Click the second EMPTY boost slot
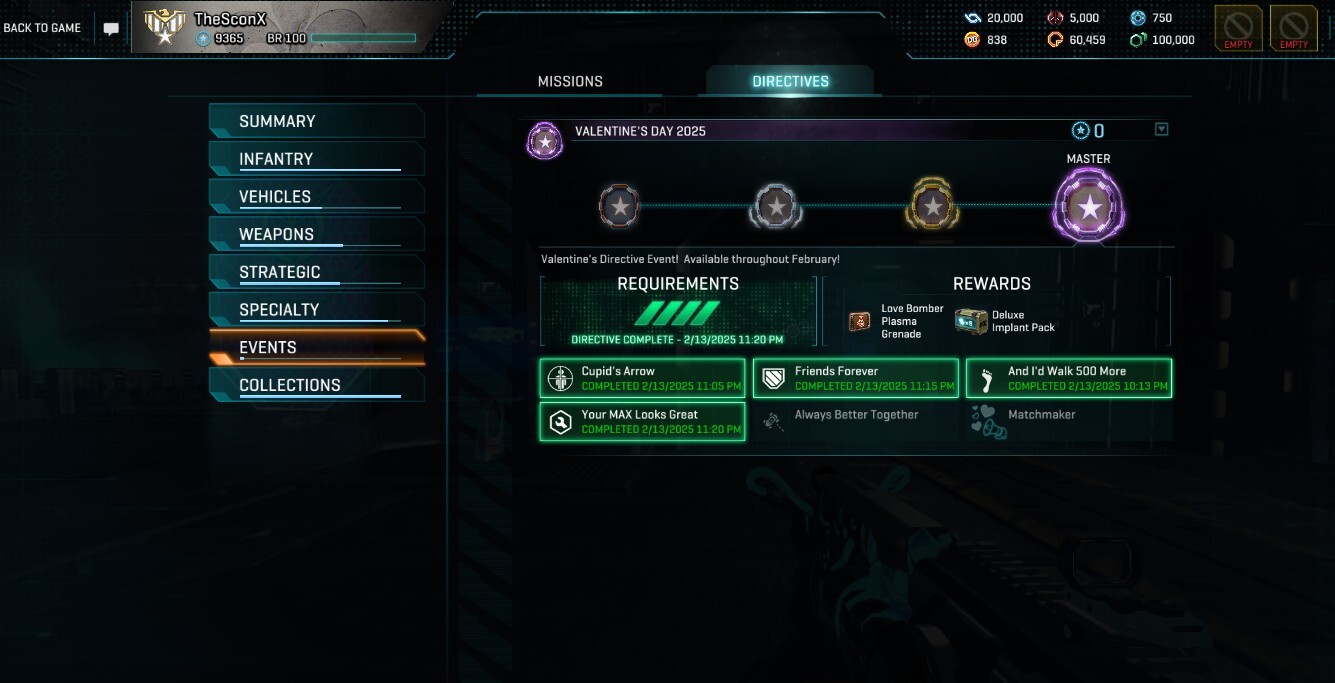The width and height of the screenshot is (1335, 683). click(1293, 28)
